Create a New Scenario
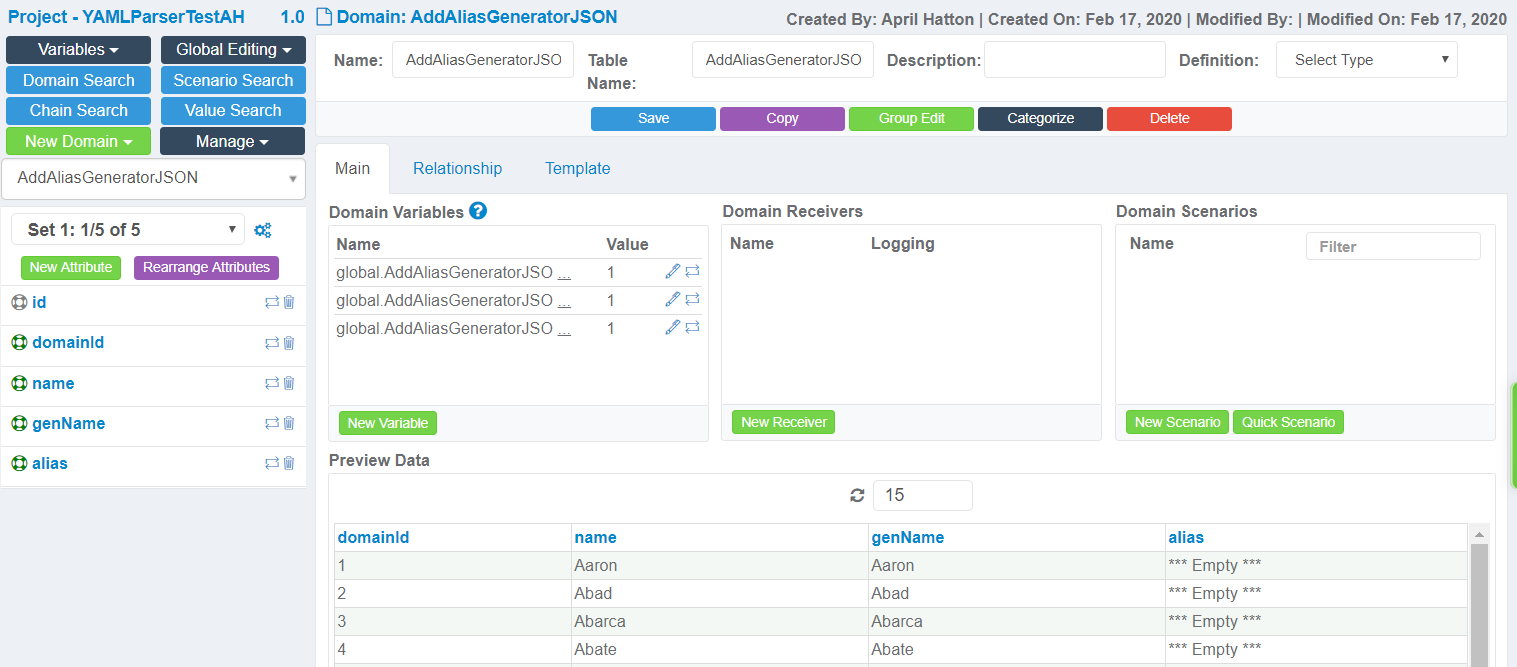 [x=1177, y=422]
